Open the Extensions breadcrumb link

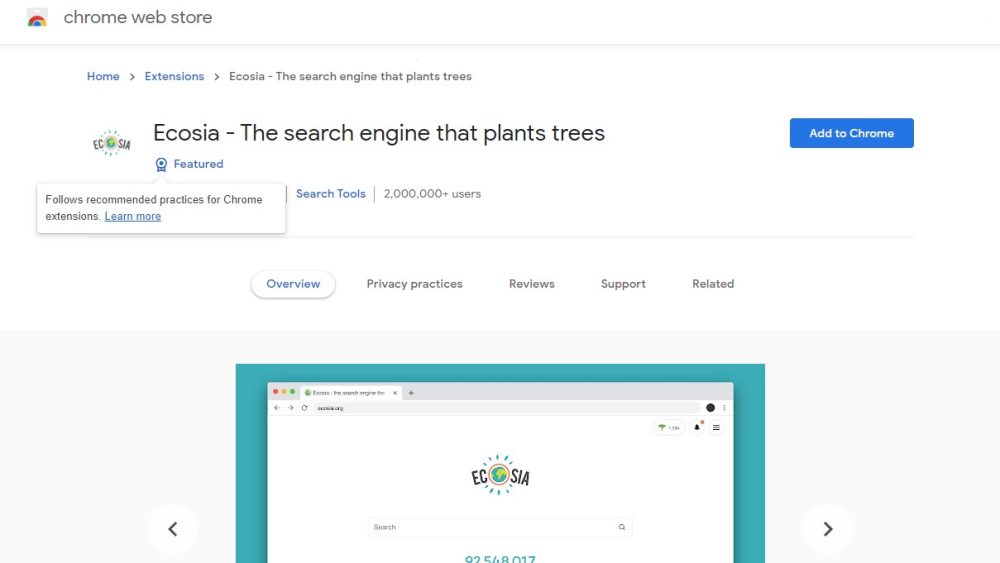(x=174, y=77)
